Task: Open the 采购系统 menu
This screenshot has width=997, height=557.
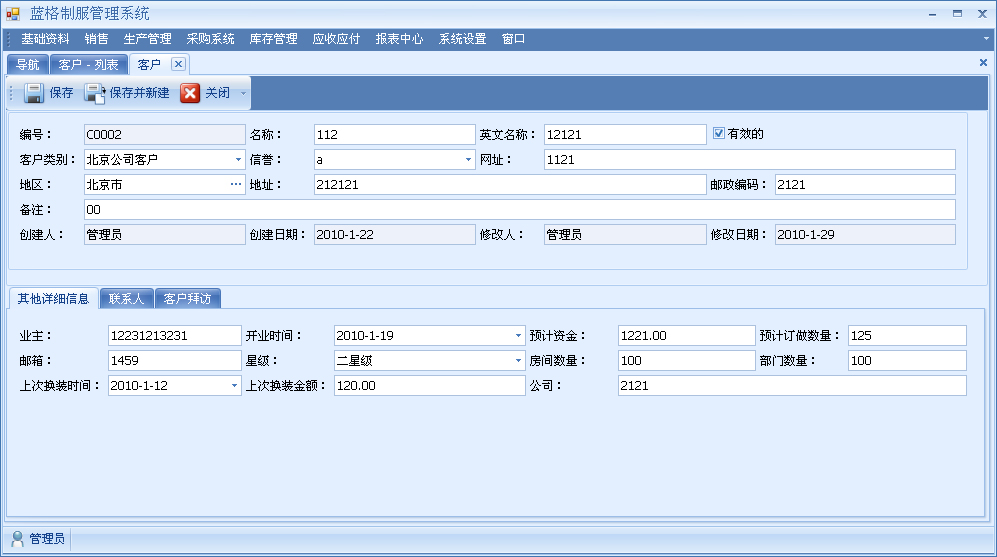Action: [x=210, y=39]
